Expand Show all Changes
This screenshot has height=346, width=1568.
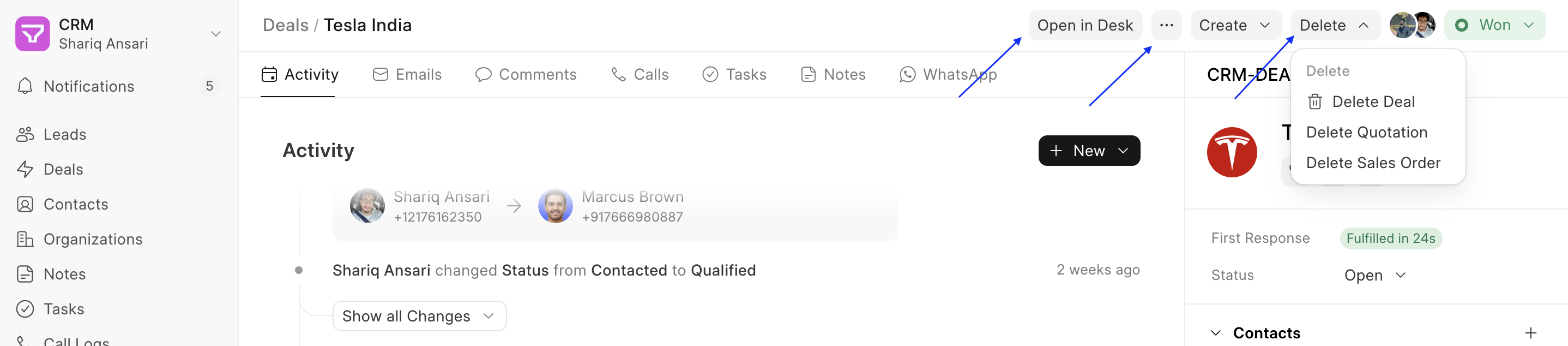click(x=419, y=315)
